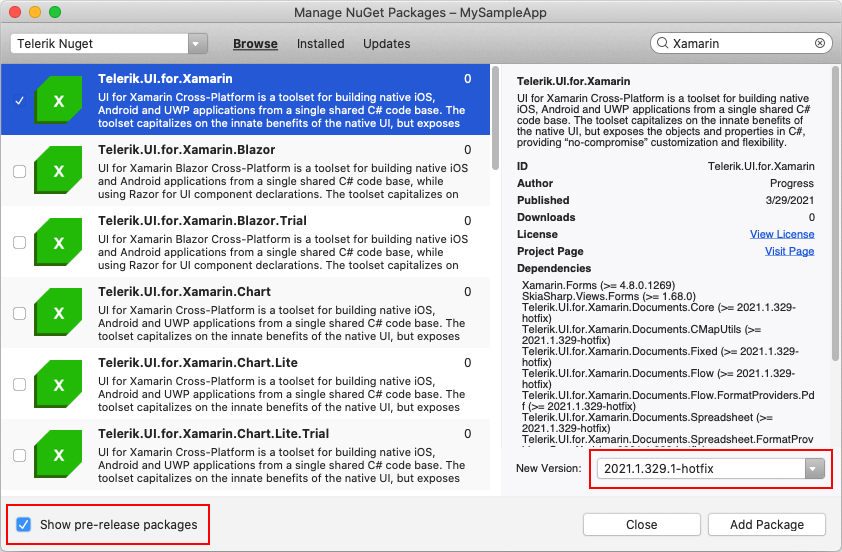Uncheck the Telerik.UI.for.Xamarin package checkbox
This screenshot has width=842, height=552.
click(19, 100)
